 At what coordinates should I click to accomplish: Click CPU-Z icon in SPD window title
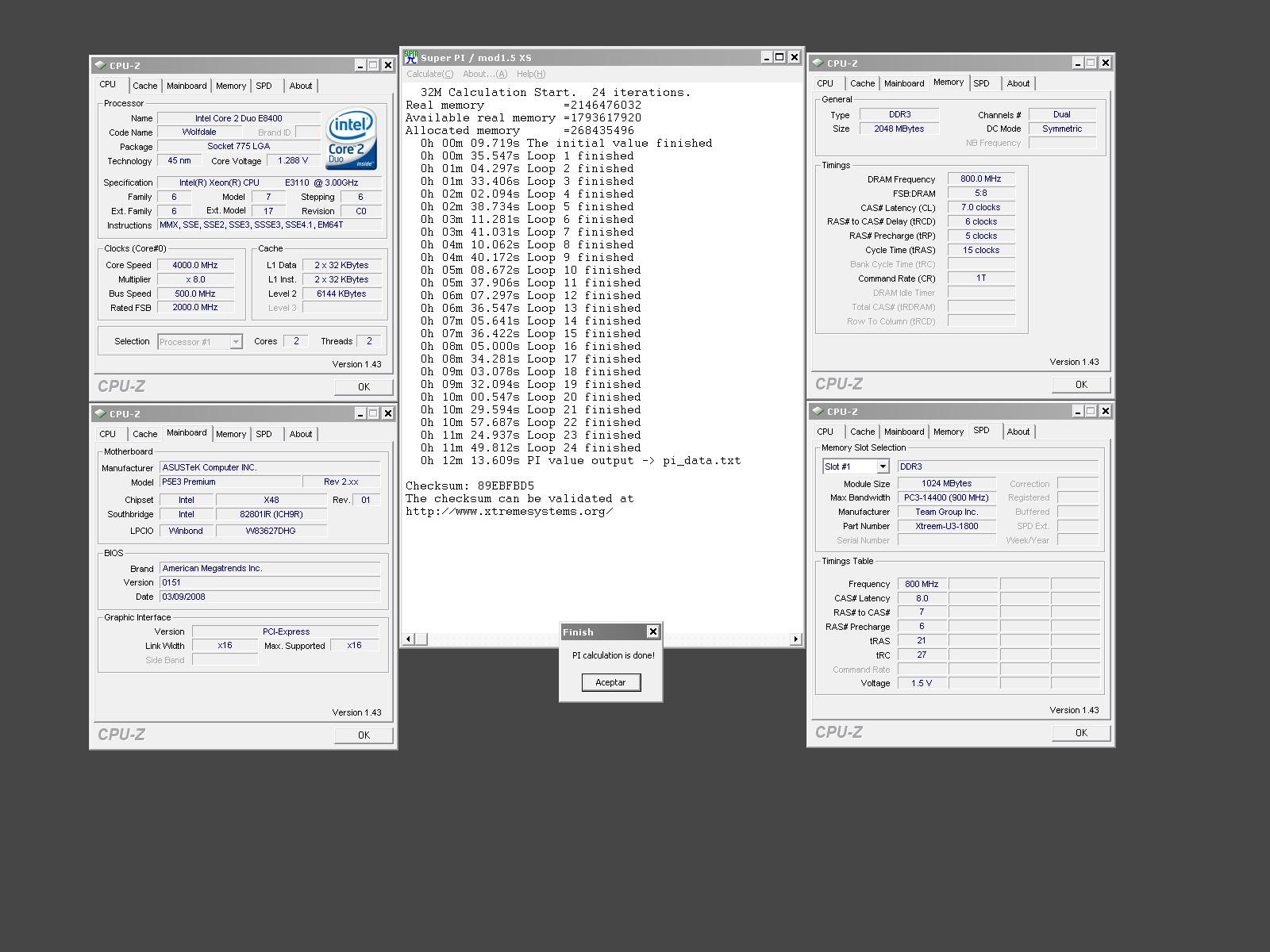point(818,411)
